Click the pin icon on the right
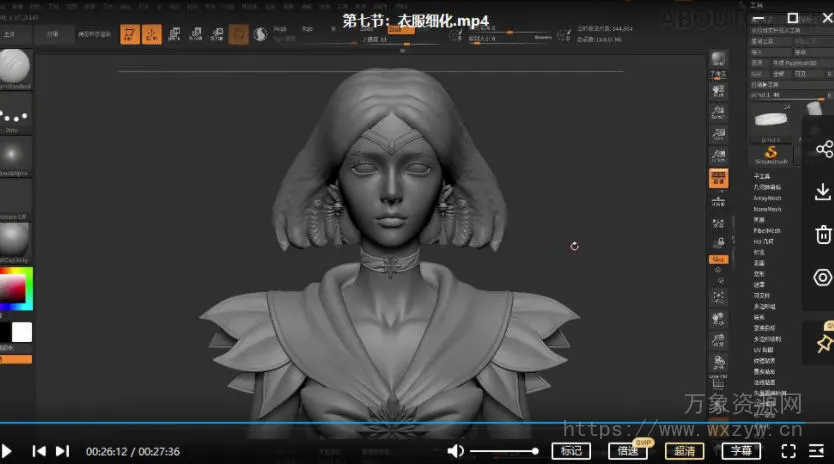The width and height of the screenshot is (834, 464). point(823,343)
